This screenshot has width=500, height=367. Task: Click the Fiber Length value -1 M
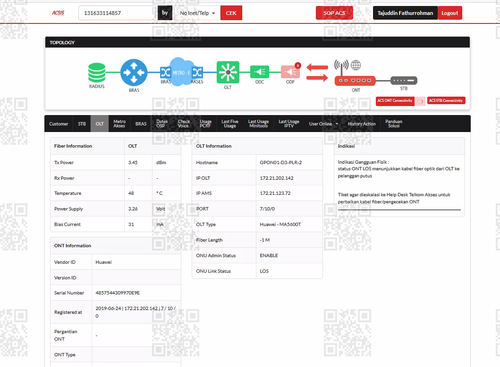tap(265, 240)
